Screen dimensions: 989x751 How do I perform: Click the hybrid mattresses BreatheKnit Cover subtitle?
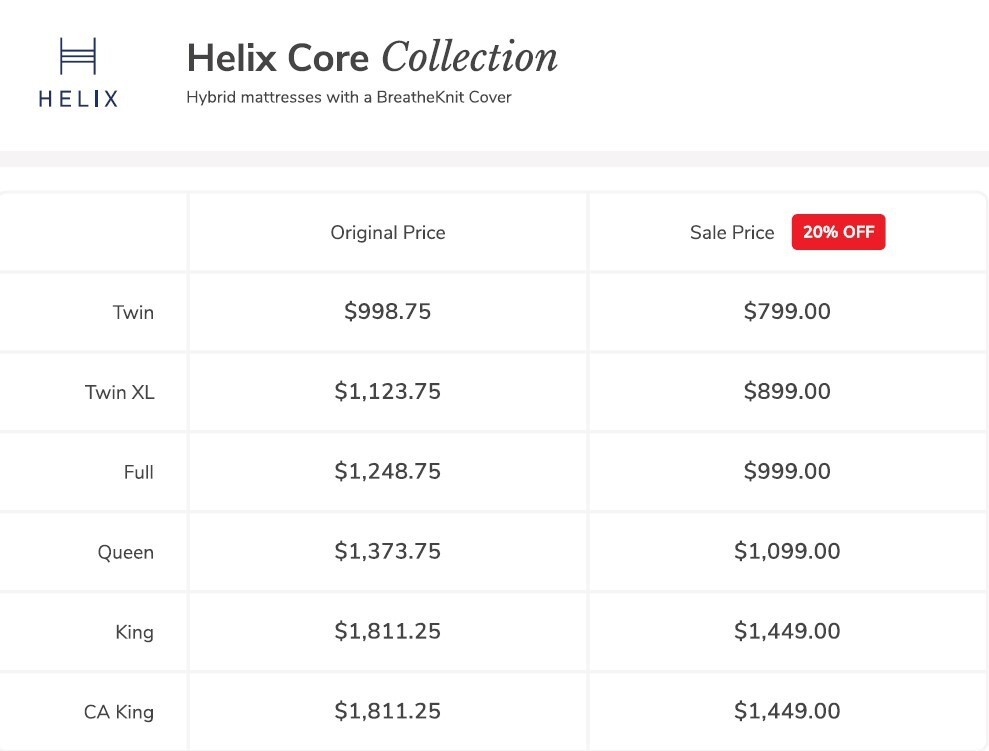point(348,98)
